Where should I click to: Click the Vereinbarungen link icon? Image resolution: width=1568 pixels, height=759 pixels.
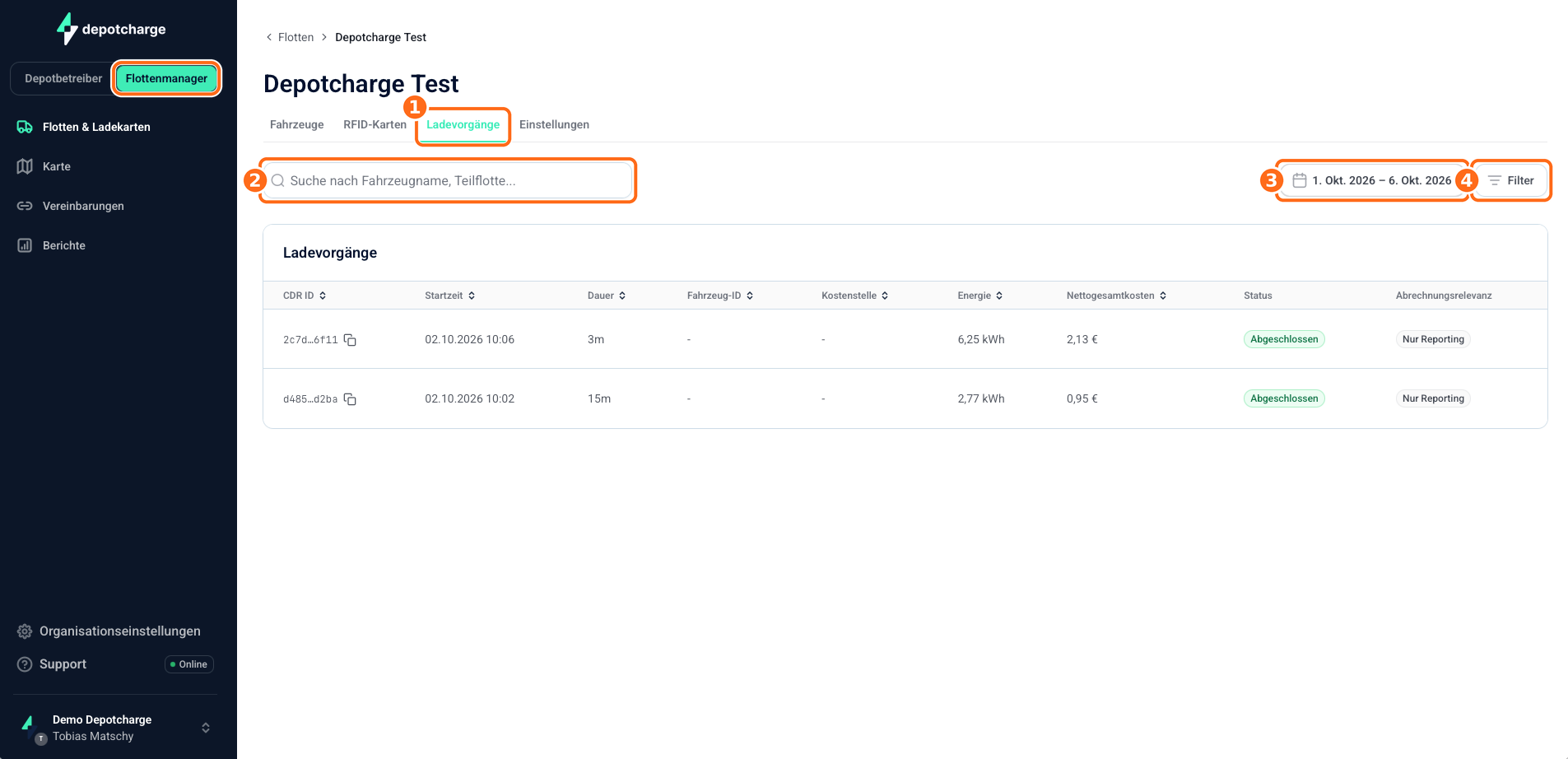pos(25,206)
